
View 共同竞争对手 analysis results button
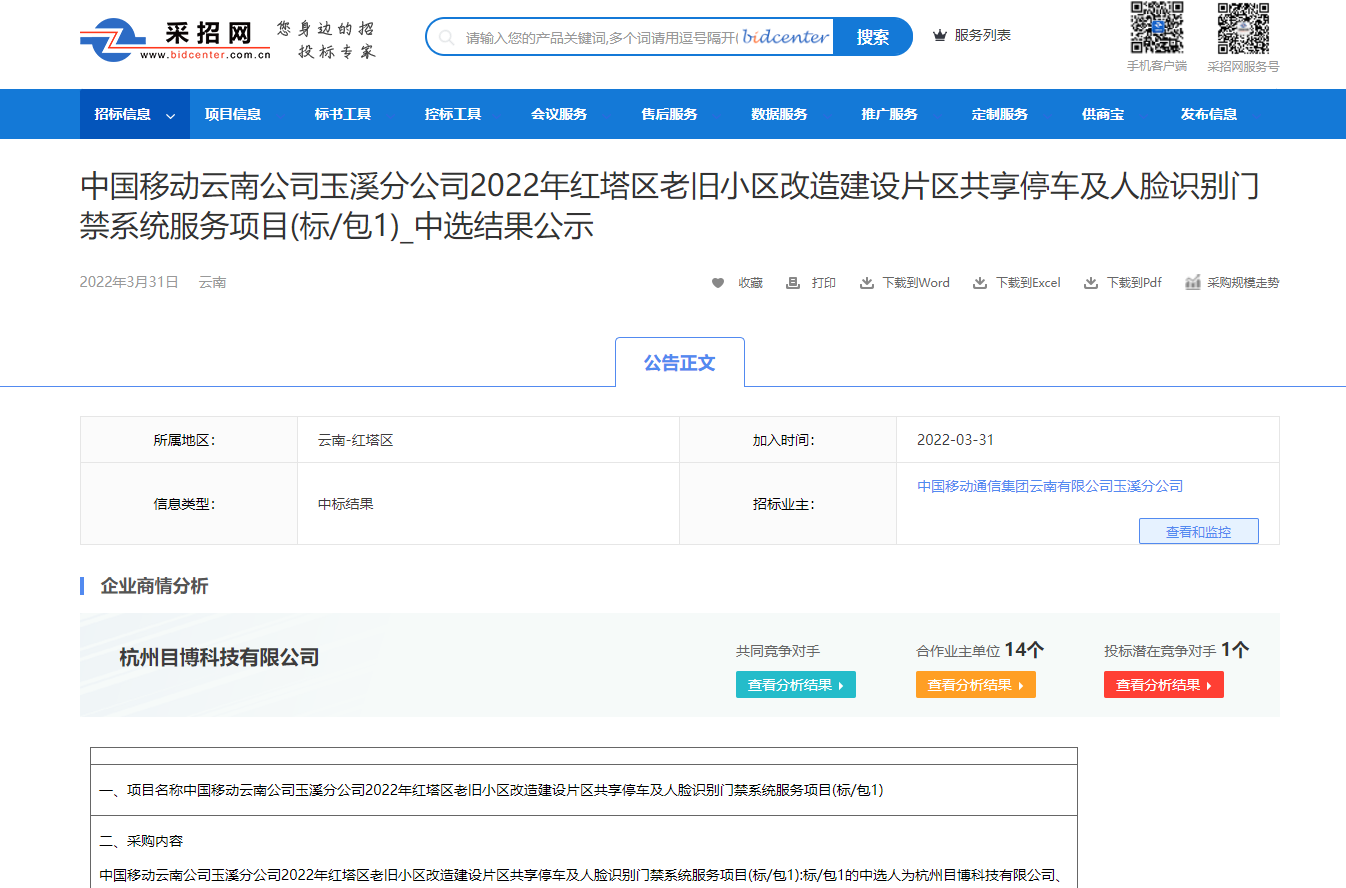click(796, 685)
